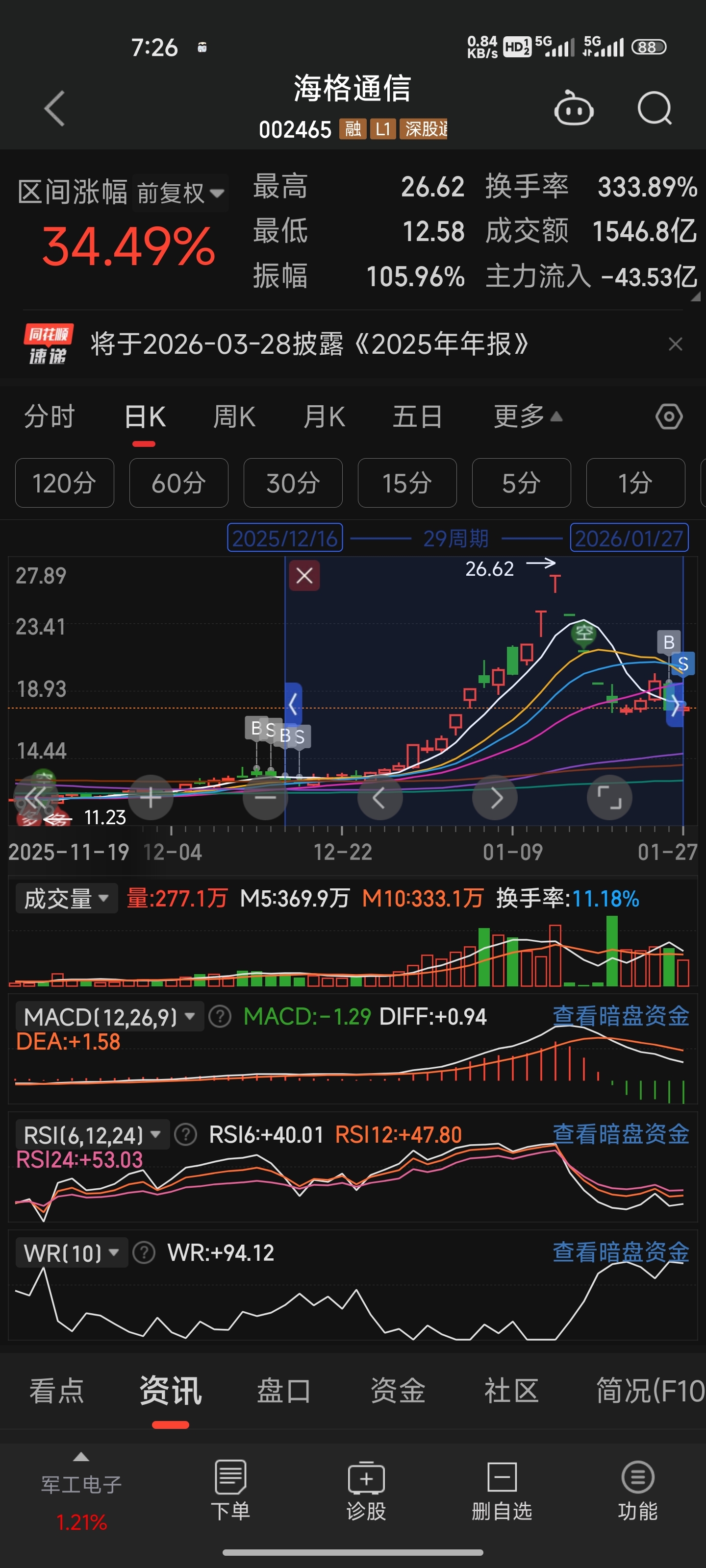This screenshot has height=1568, width=706.
Task: Select the 30分 period button
Action: pyautogui.click(x=293, y=483)
